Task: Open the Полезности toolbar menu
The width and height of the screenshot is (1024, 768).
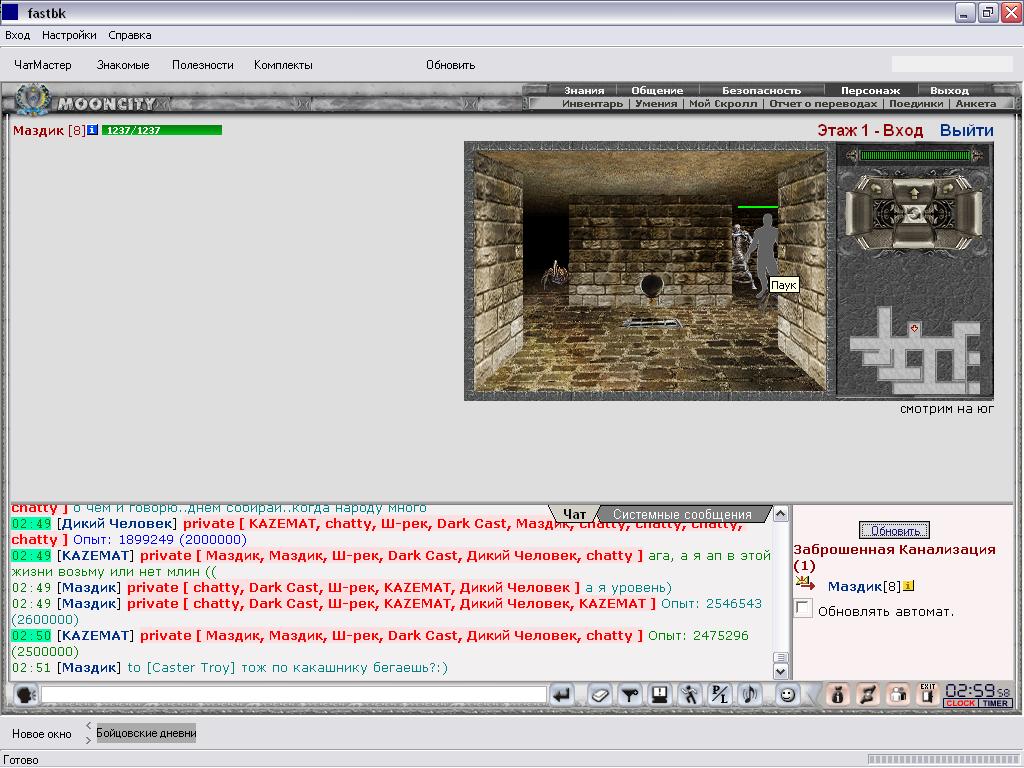Action: point(202,65)
